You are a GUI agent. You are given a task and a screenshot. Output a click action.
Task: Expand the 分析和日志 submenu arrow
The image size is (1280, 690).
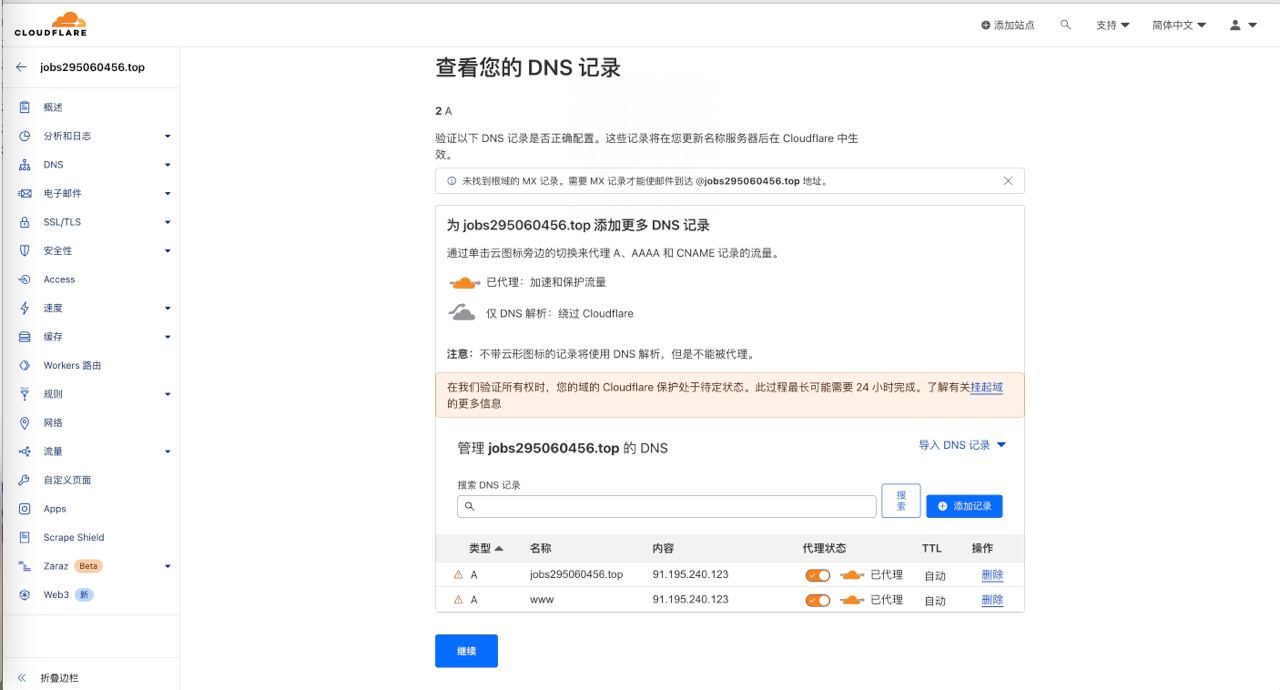click(x=168, y=136)
